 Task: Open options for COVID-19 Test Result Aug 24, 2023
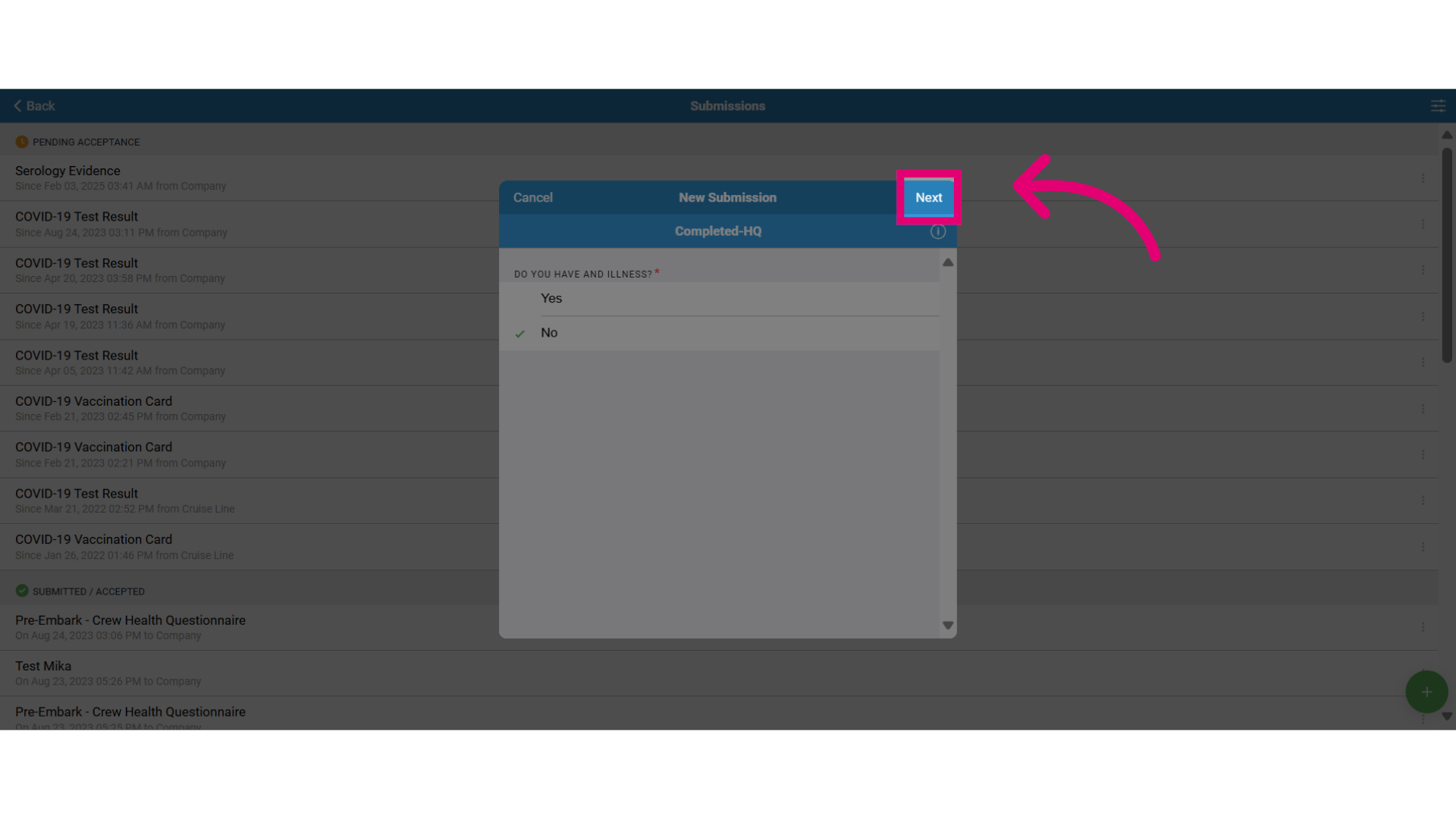[1423, 224]
